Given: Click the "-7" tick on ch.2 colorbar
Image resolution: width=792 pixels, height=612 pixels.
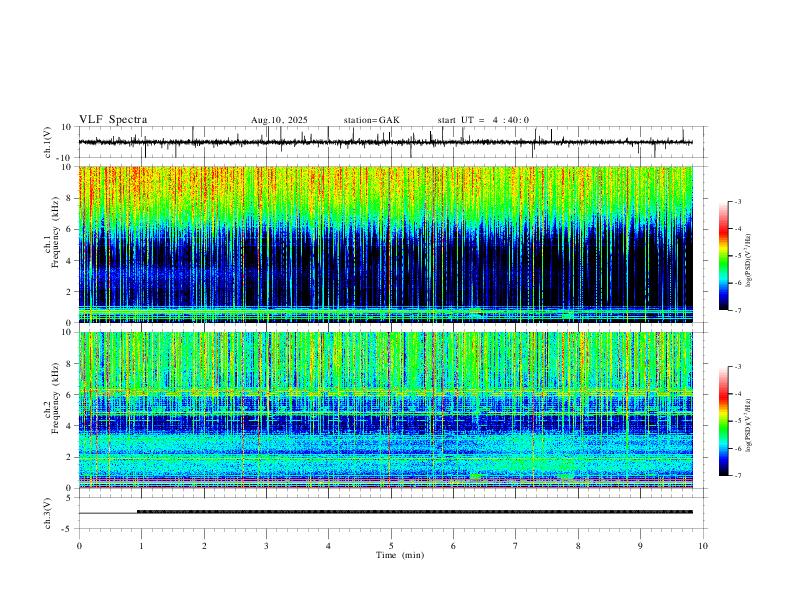Looking at the screenshot, I should click(737, 476).
